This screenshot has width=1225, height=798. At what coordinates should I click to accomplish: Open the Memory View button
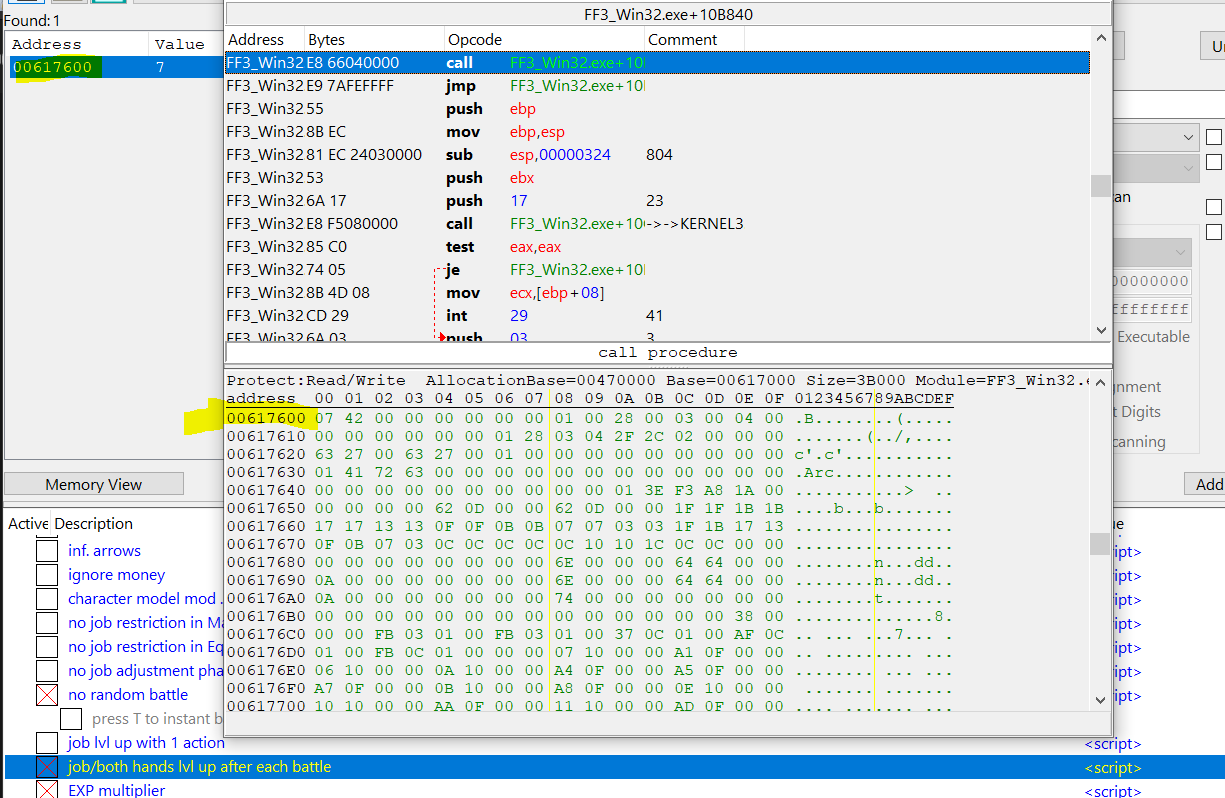click(94, 484)
